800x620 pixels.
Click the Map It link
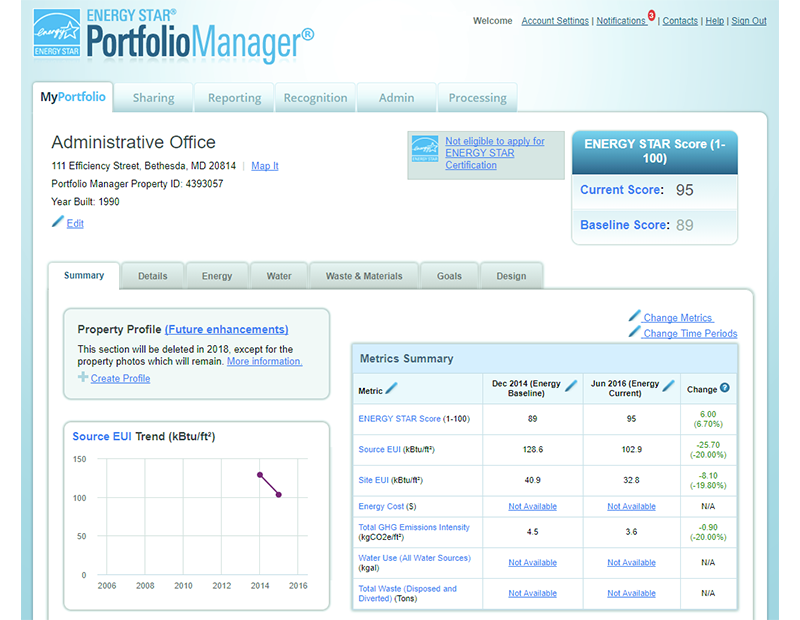[x=265, y=166]
